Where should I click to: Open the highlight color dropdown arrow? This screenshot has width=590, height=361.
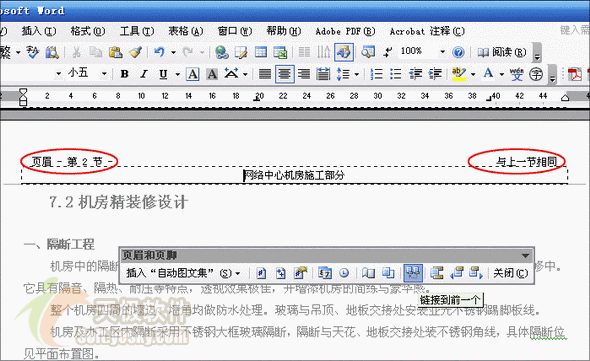[473, 74]
